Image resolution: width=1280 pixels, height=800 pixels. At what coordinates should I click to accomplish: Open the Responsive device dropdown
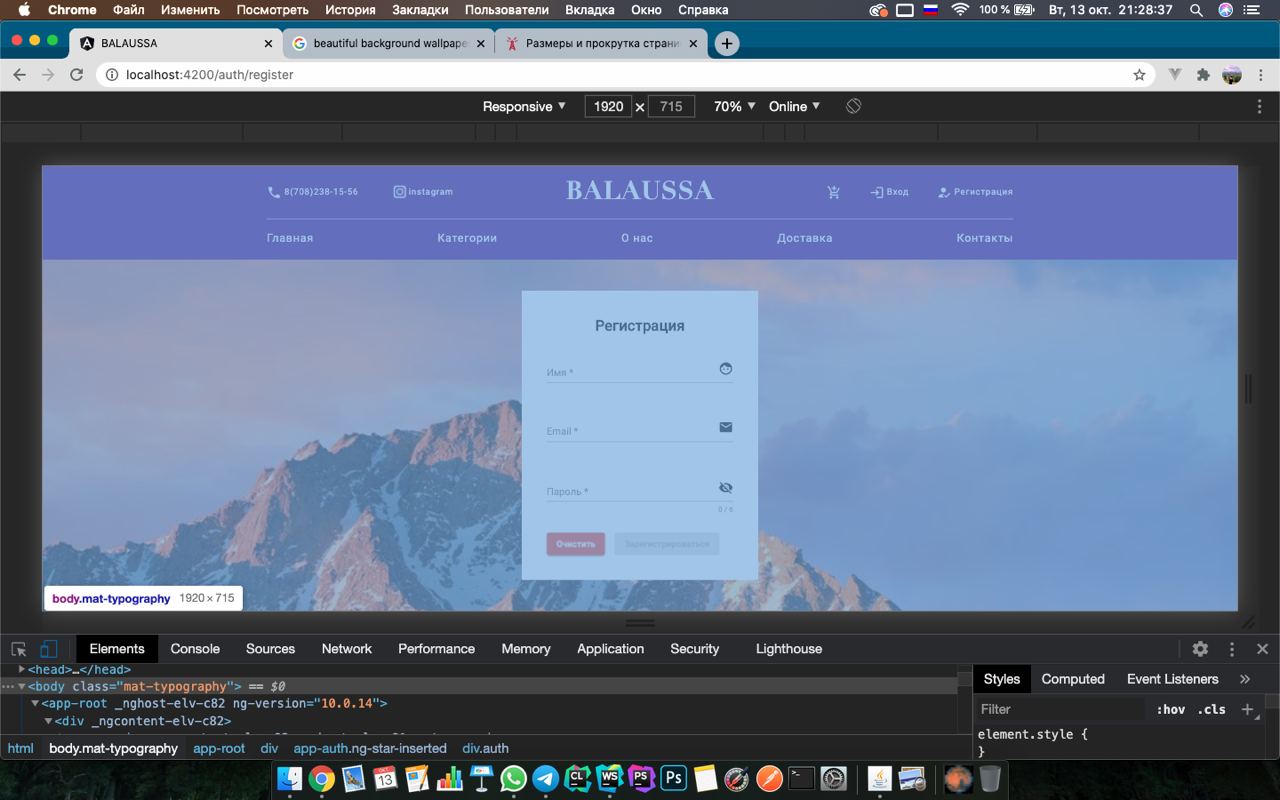click(x=524, y=106)
